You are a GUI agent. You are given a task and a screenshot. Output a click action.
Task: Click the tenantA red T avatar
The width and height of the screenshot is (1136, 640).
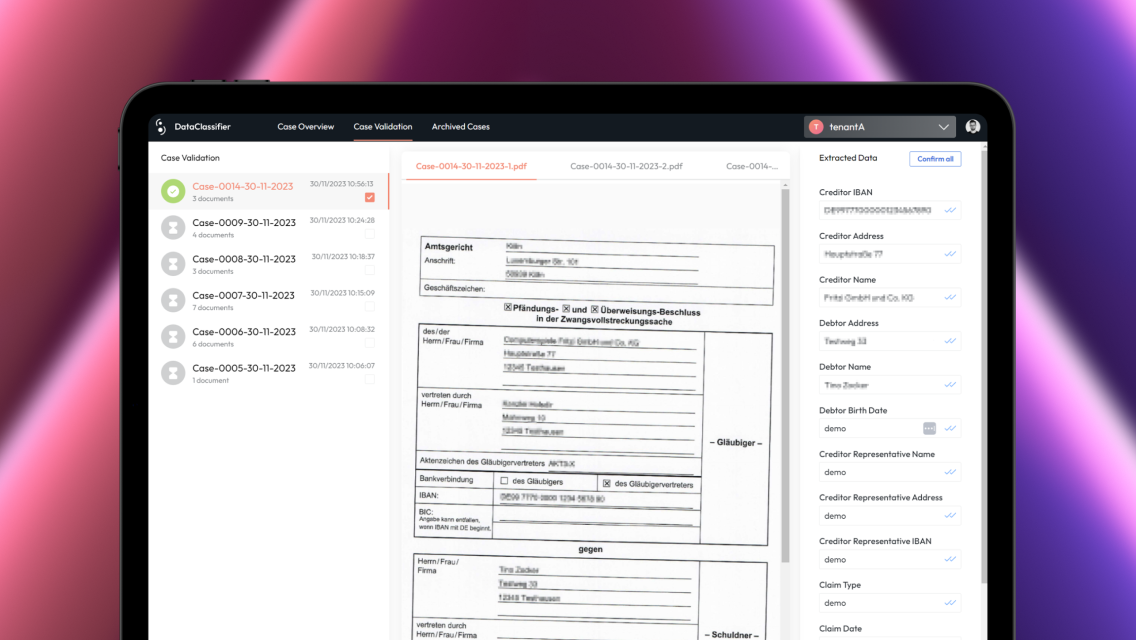tap(816, 127)
